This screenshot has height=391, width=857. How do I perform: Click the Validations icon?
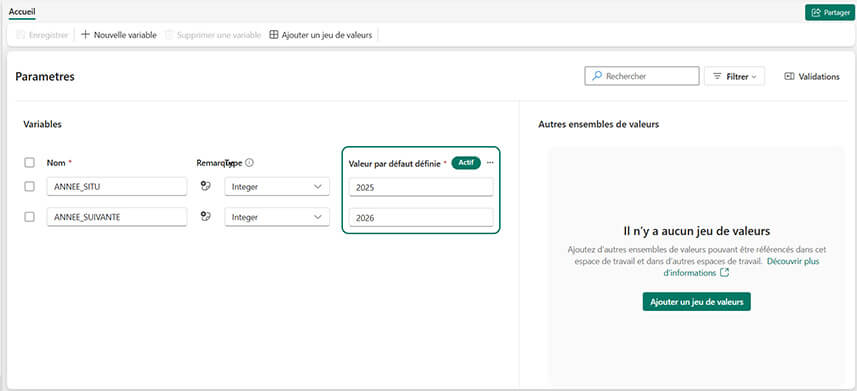tap(789, 77)
